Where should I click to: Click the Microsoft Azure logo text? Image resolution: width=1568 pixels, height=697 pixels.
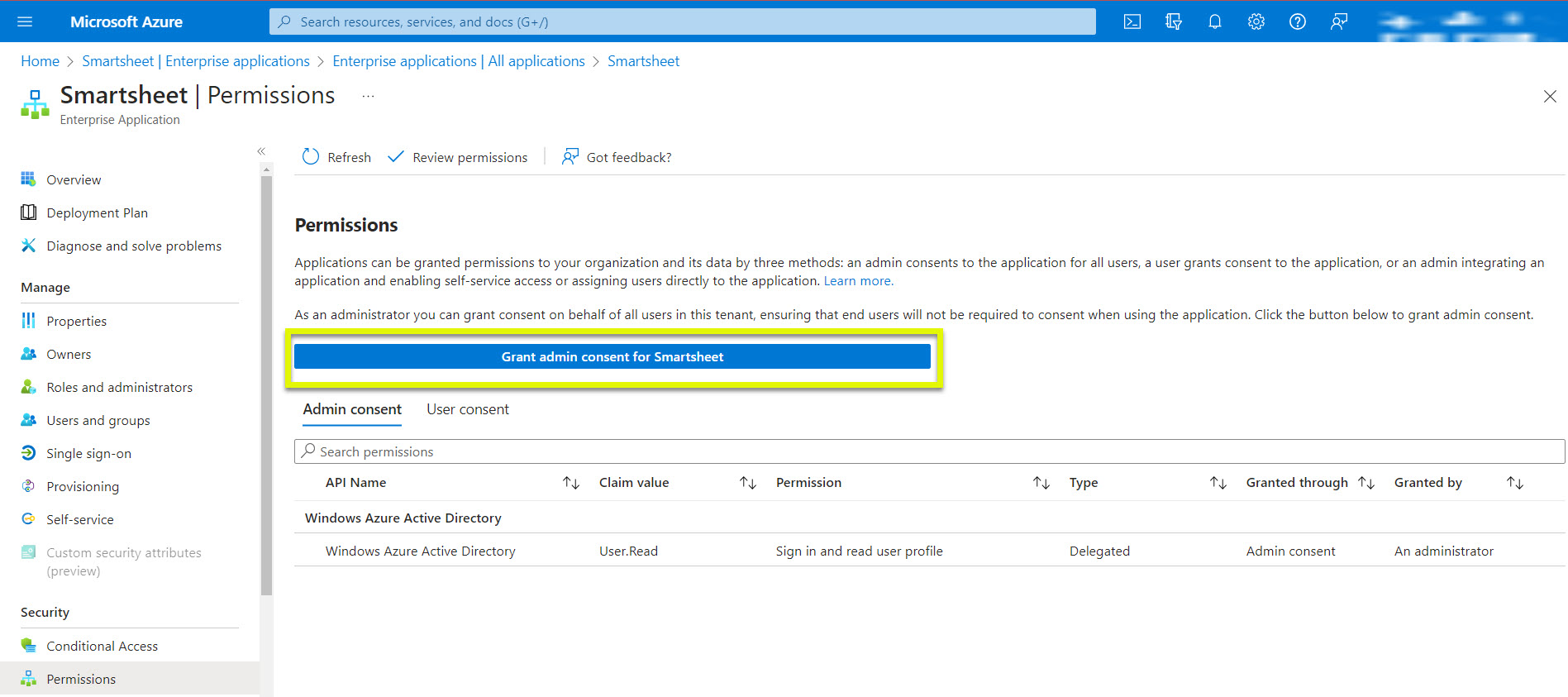point(126,21)
